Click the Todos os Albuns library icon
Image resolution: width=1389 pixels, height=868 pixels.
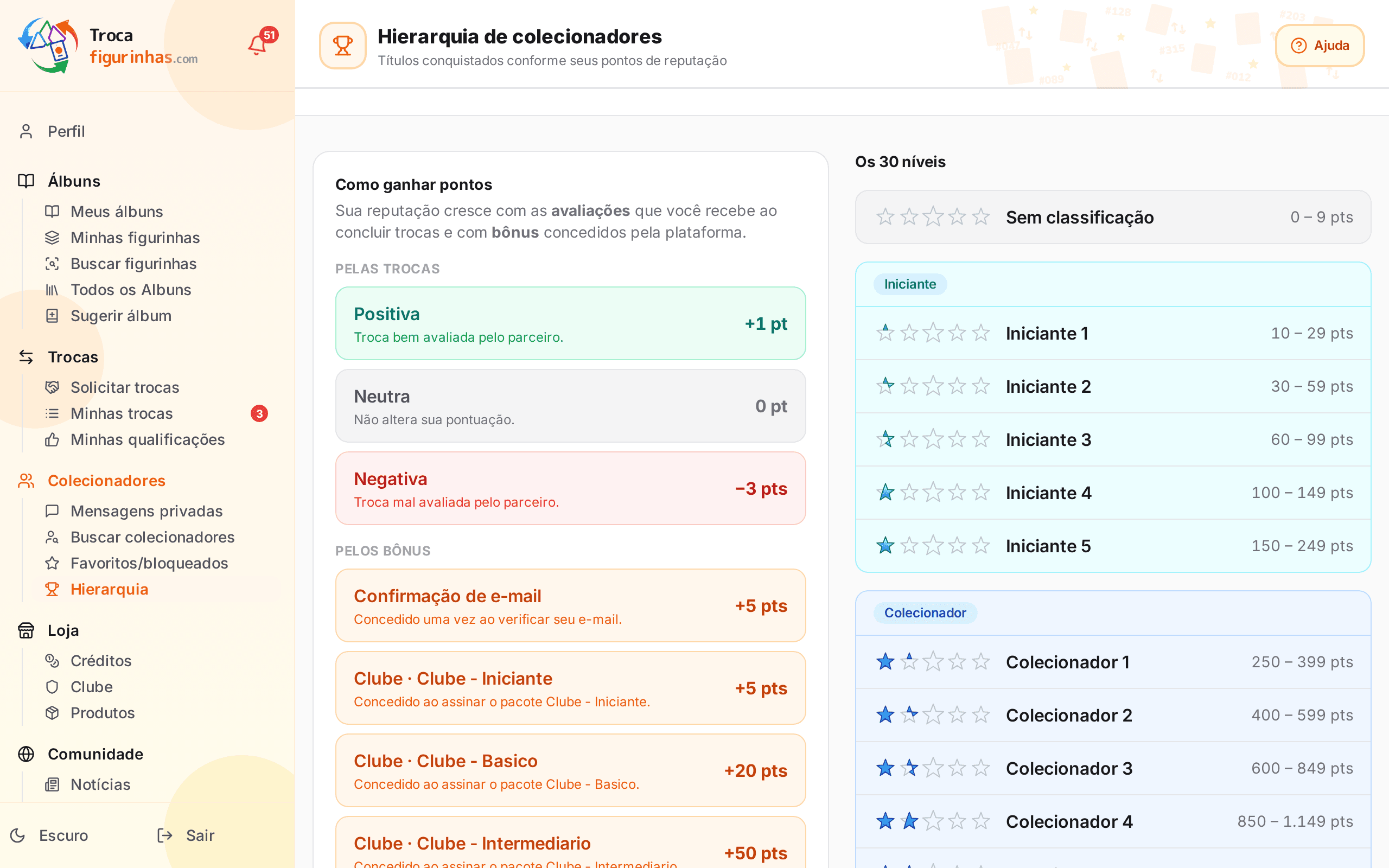click(x=52, y=290)
